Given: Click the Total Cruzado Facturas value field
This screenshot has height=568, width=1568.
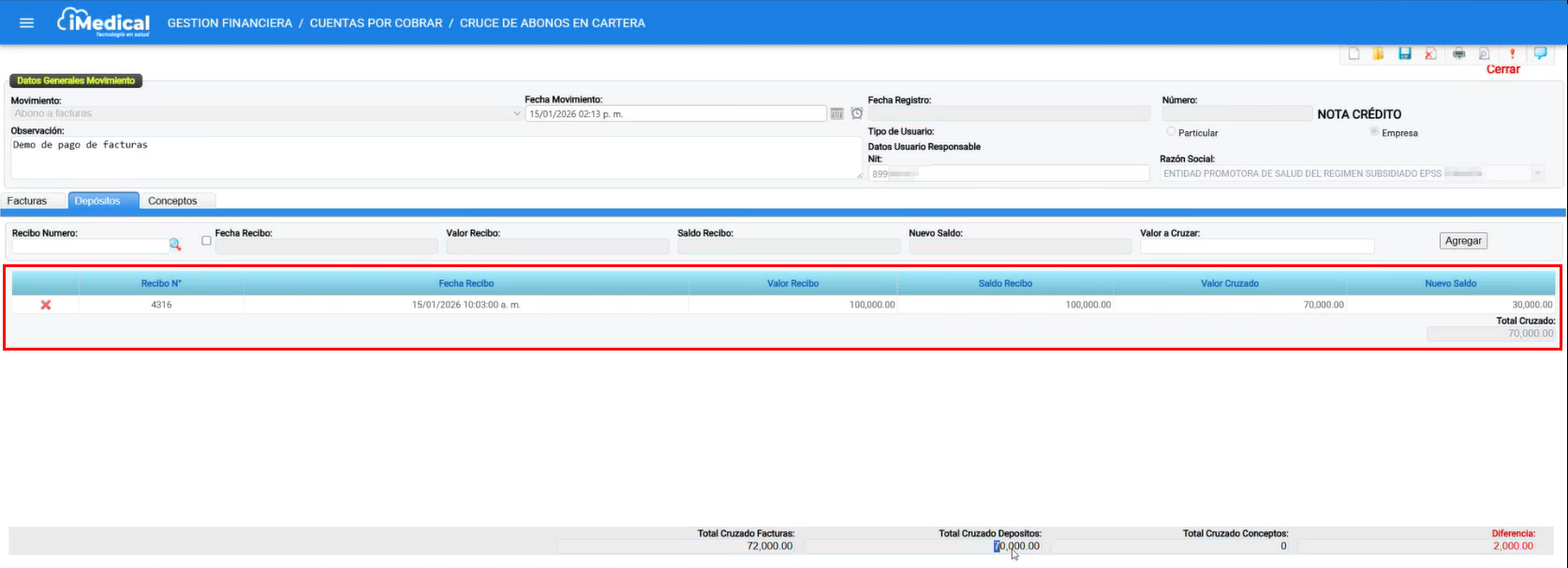Looking at the screenshot, I should click(x=677, y=546).
